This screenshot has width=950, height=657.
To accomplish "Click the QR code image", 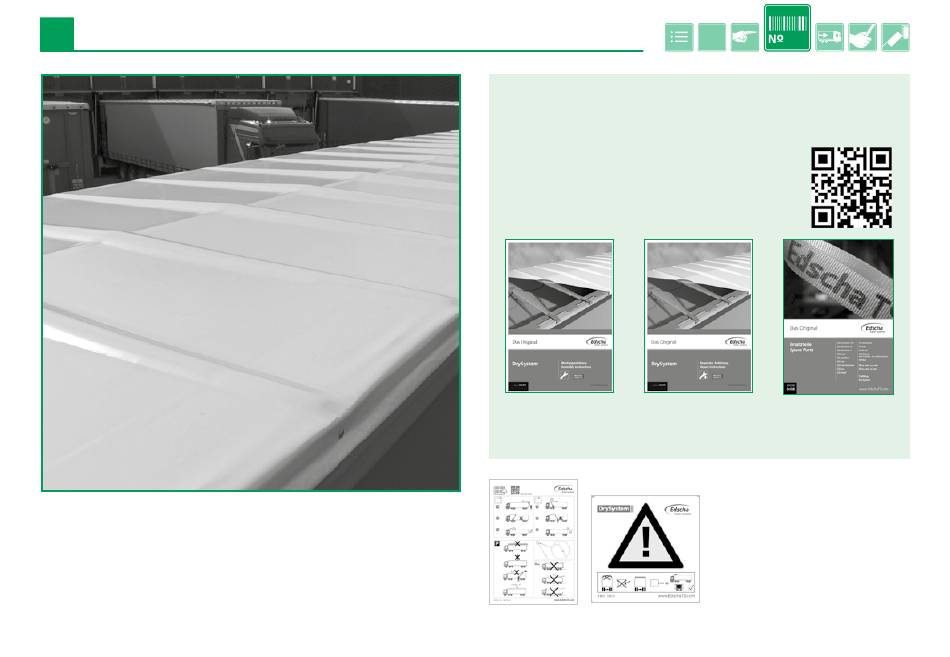I will tap(851, 187).
